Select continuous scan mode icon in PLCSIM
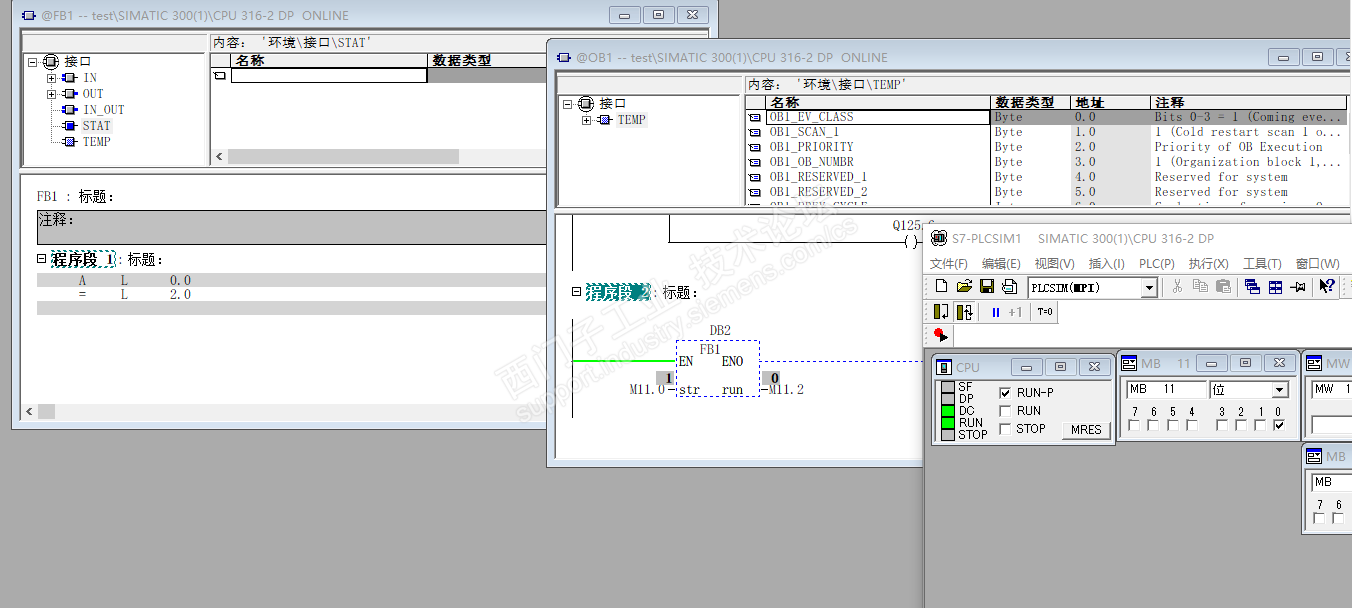Image resolution: width=1352 pixels, height=608 pixels. click(965, 312)
